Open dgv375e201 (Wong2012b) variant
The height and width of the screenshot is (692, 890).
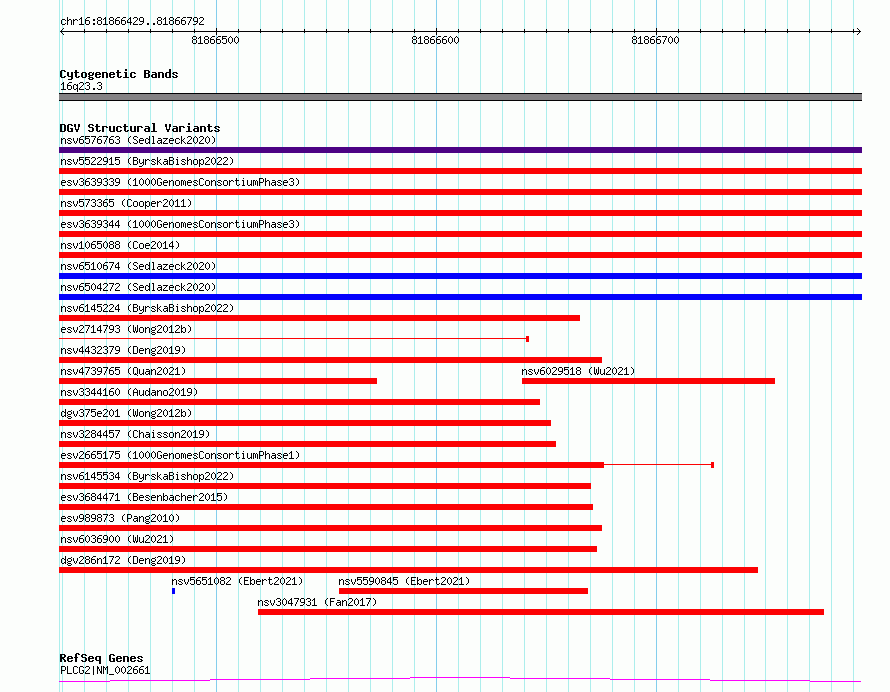coord(126,413)
